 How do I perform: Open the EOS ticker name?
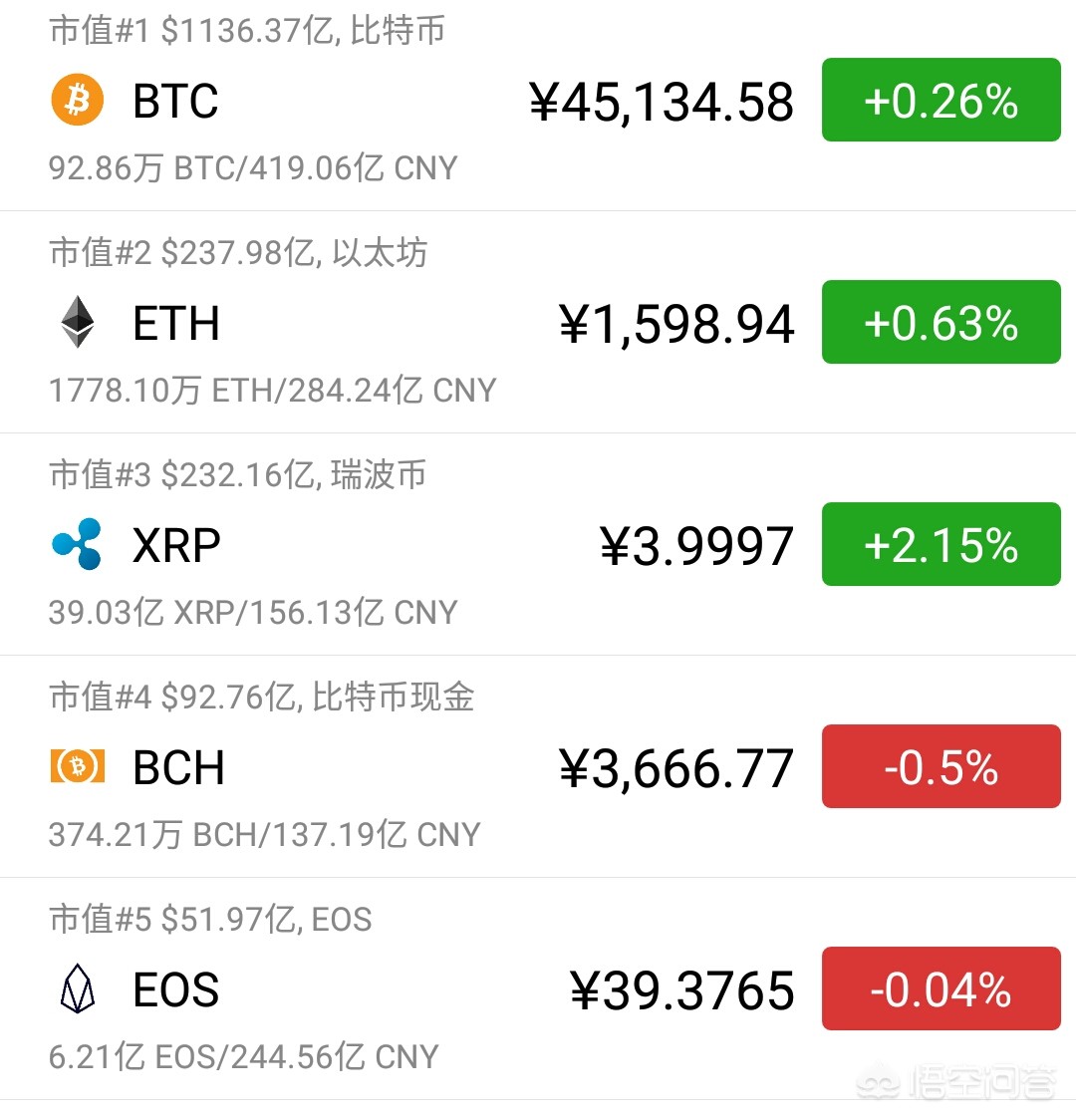[x=176, y=989]
